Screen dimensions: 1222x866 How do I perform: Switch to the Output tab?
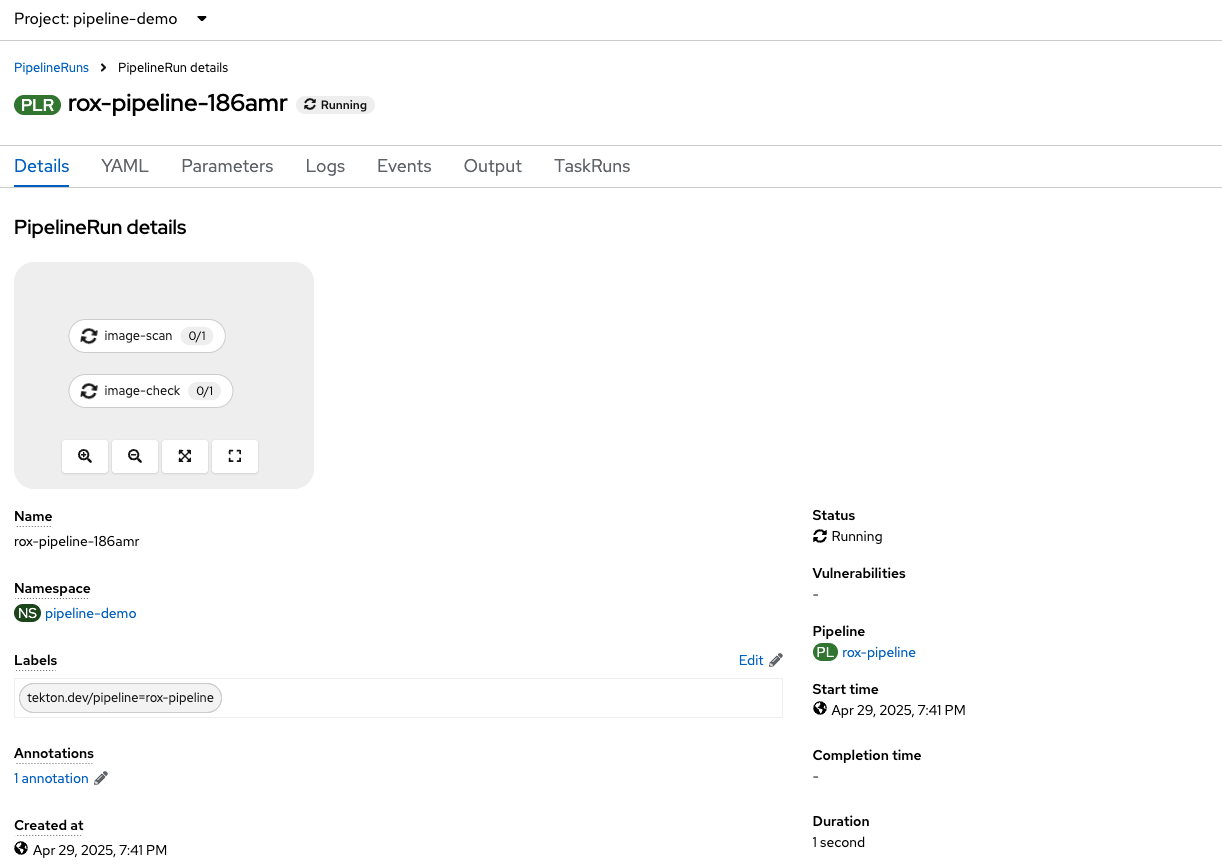point(493,166)
